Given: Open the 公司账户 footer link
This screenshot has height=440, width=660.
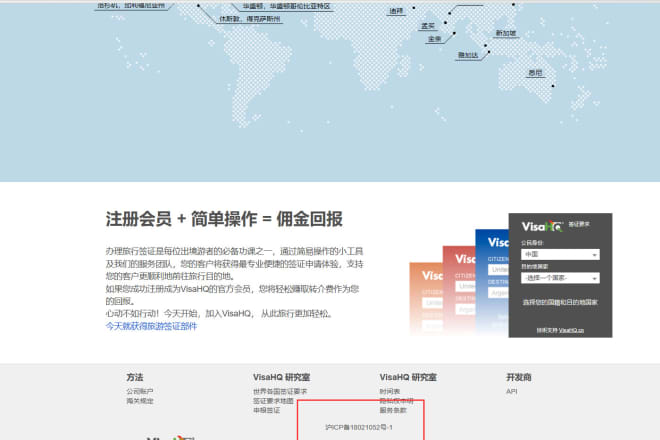Looking at the screenshot, I should click(x=140, y=391).
